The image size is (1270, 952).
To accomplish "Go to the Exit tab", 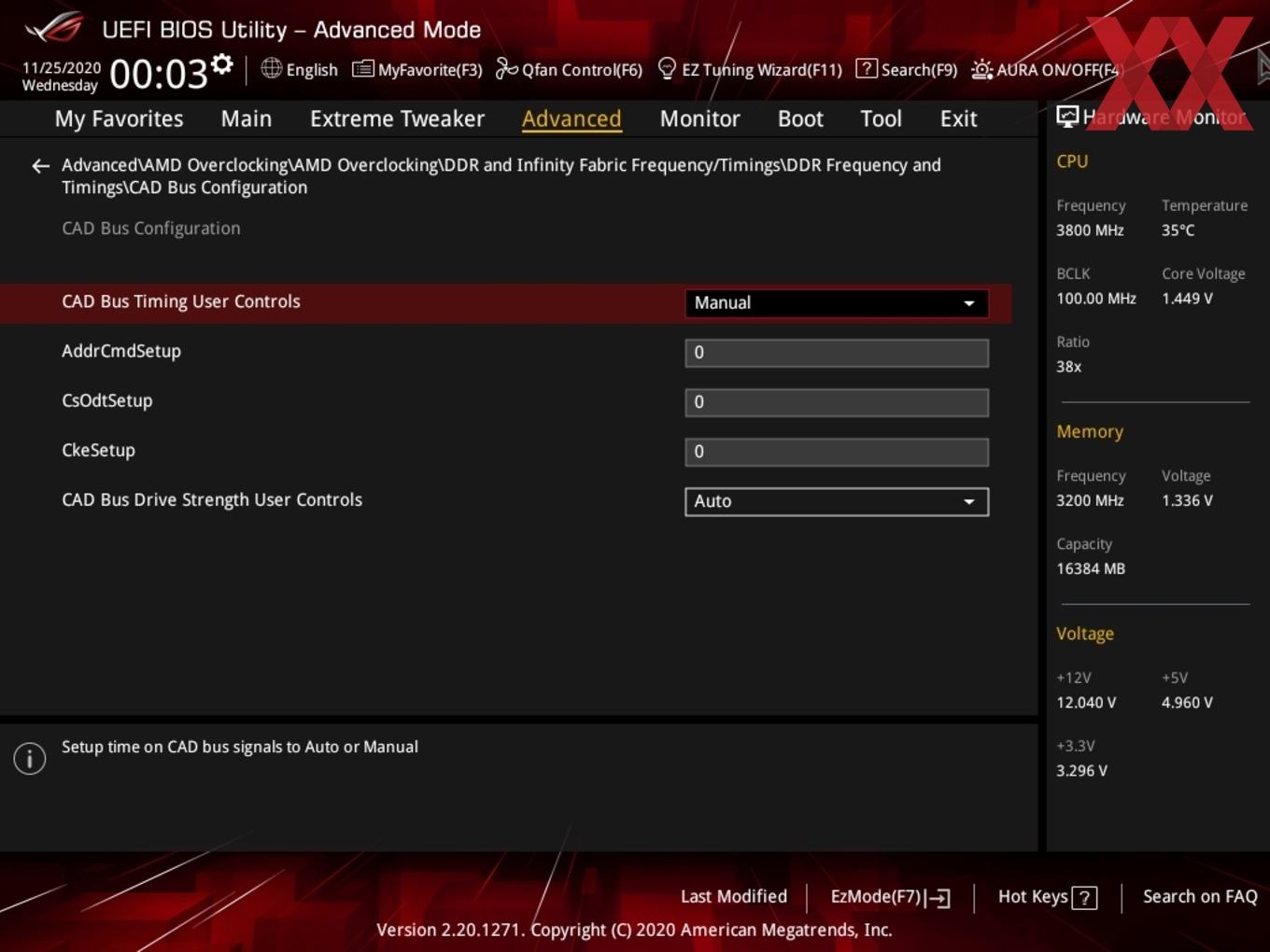I will pos(958,119).
